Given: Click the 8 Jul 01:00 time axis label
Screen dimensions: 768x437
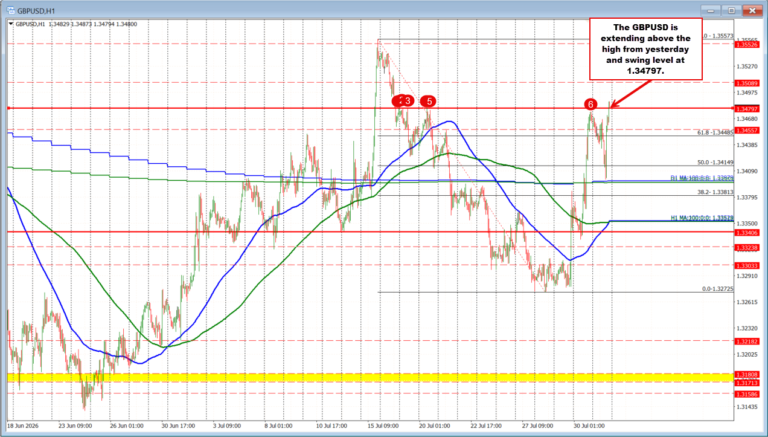Looking at the screenshot, I should point(278,426).
